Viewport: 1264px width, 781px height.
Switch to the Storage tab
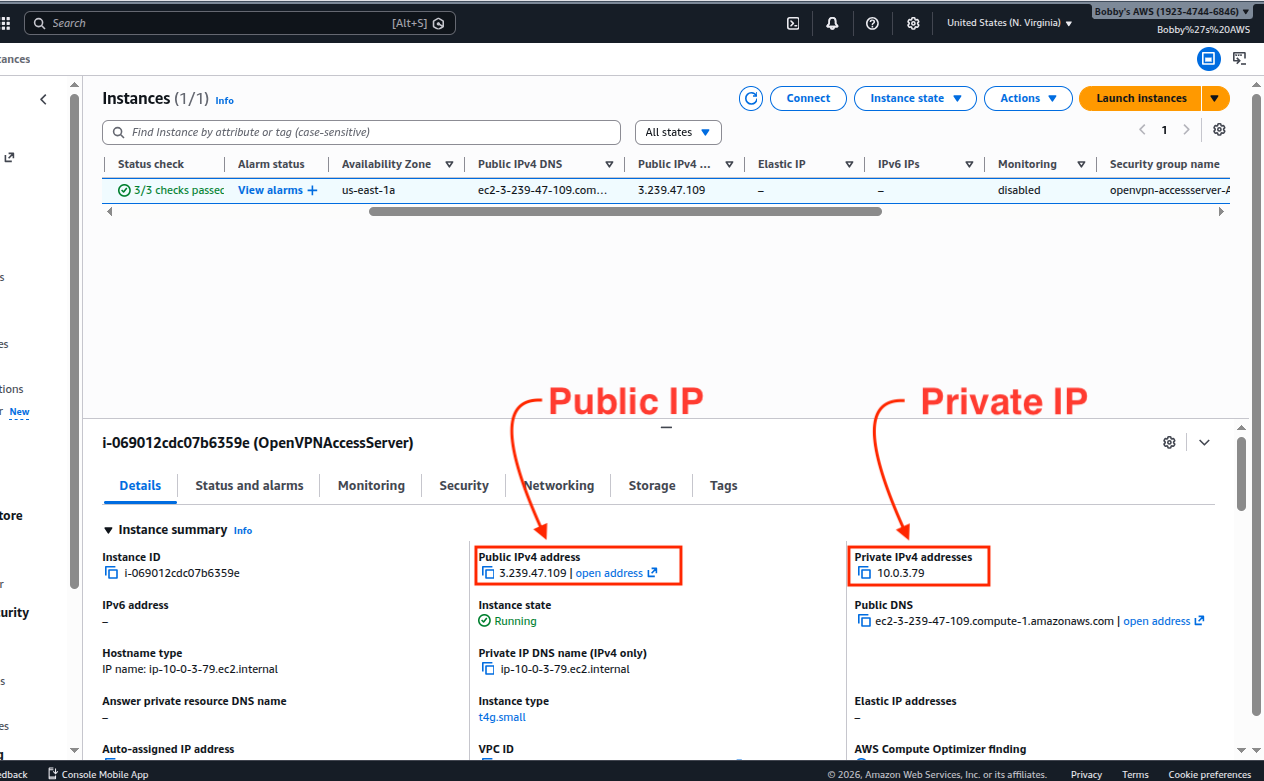point(651,486)
